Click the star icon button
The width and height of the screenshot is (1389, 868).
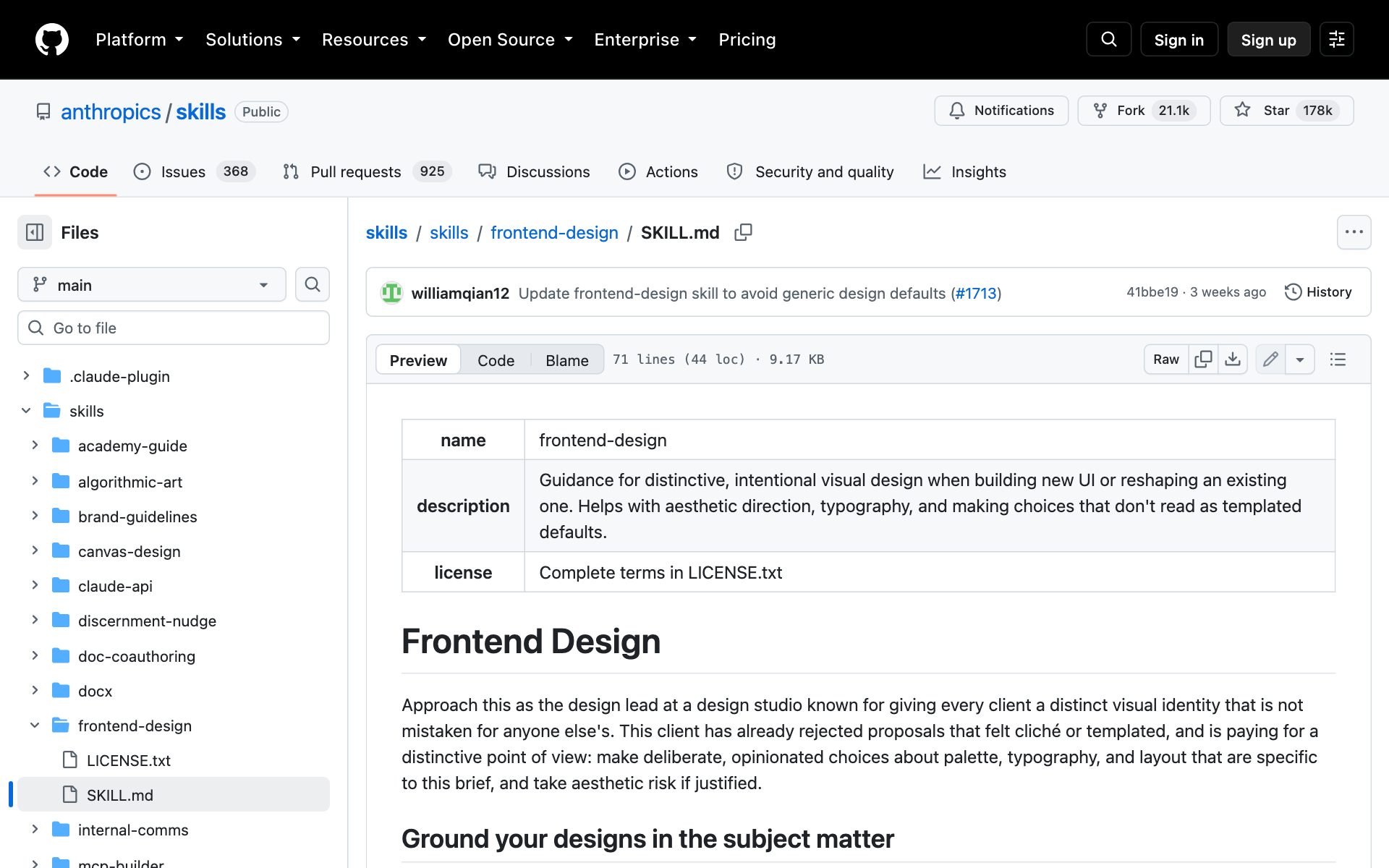point(1286,111)
